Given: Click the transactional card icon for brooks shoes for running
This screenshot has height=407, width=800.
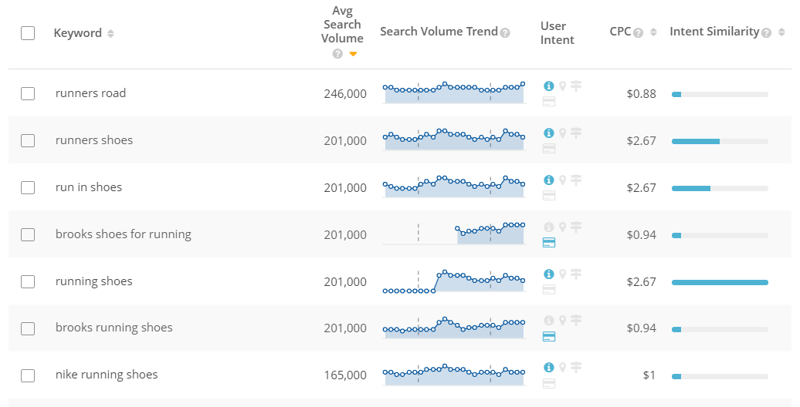Looking at the screenshot, I should coord(548,243).
